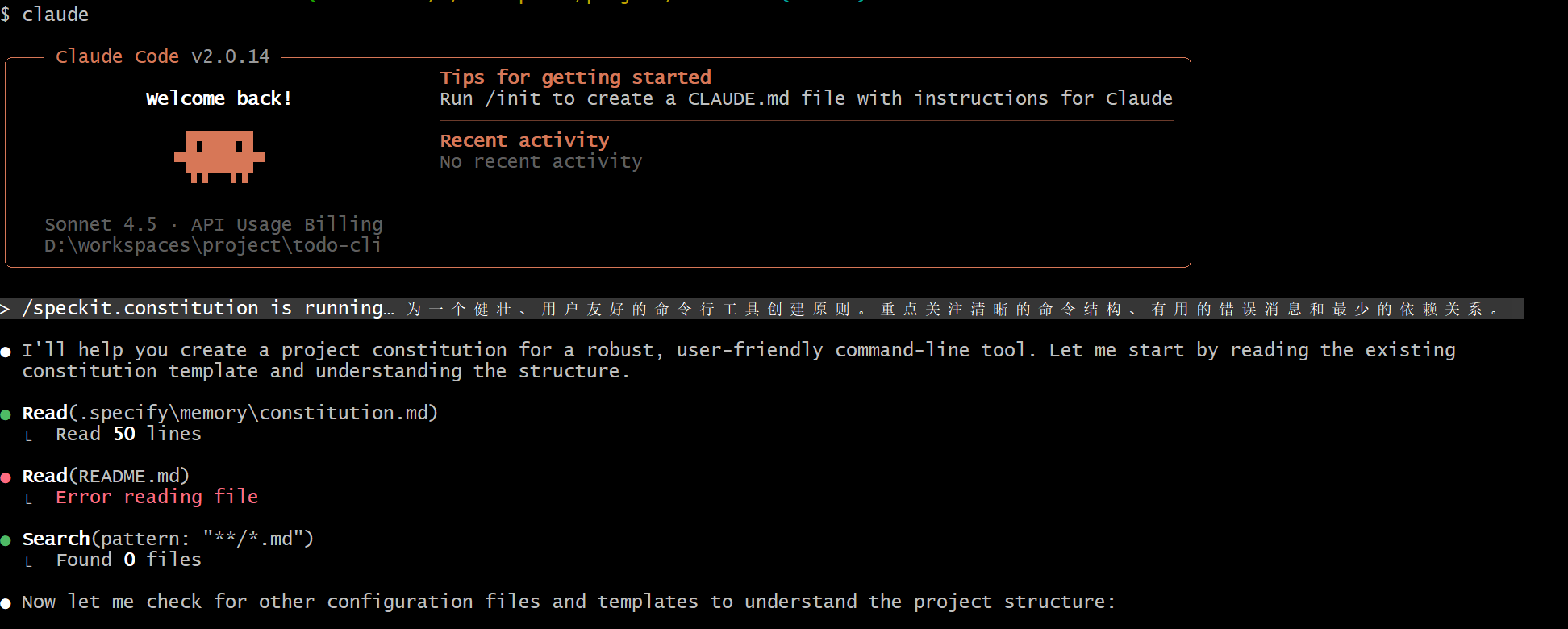
Task: Select the "Recent activity" heading
Action: pos(524,140)
